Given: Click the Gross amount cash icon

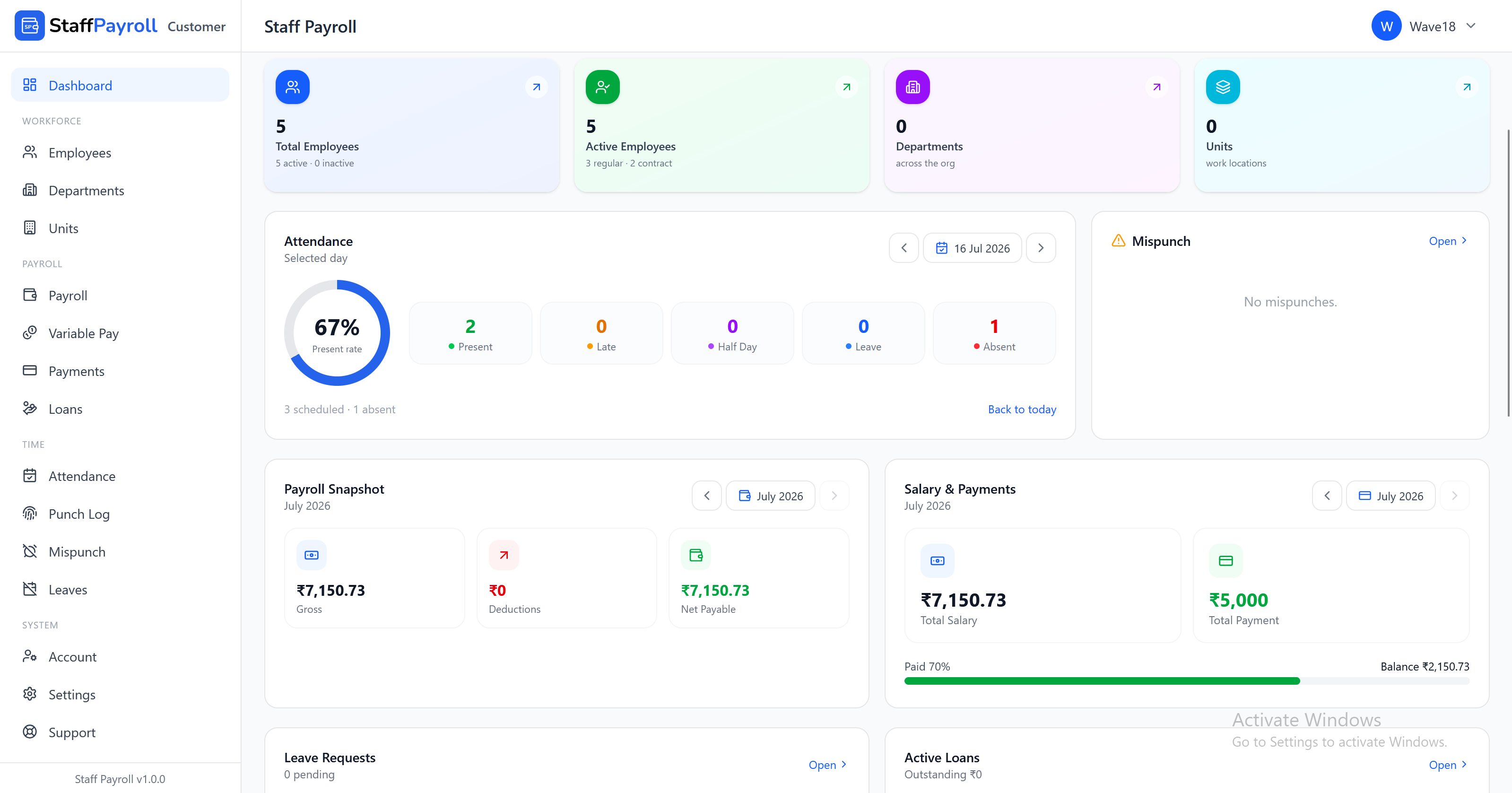Looking at the screenshot, I should pyautogui.click(x=312, y=555).
